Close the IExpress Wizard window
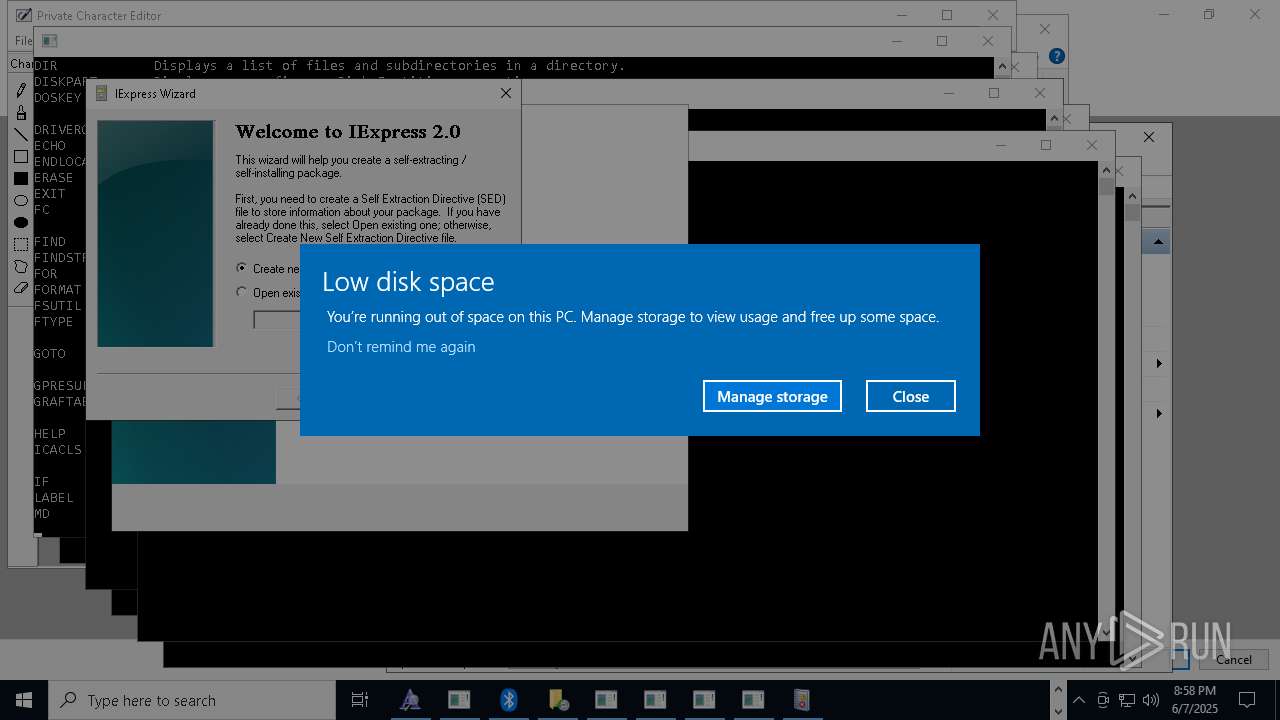The image size is (1280, 720). 506,93
